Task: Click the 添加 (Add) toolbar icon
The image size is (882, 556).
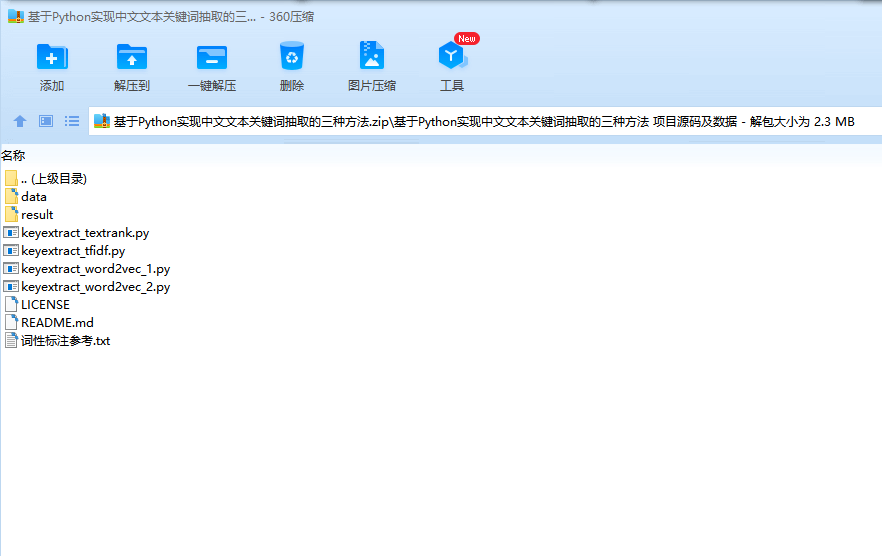Action: point(52,56)
